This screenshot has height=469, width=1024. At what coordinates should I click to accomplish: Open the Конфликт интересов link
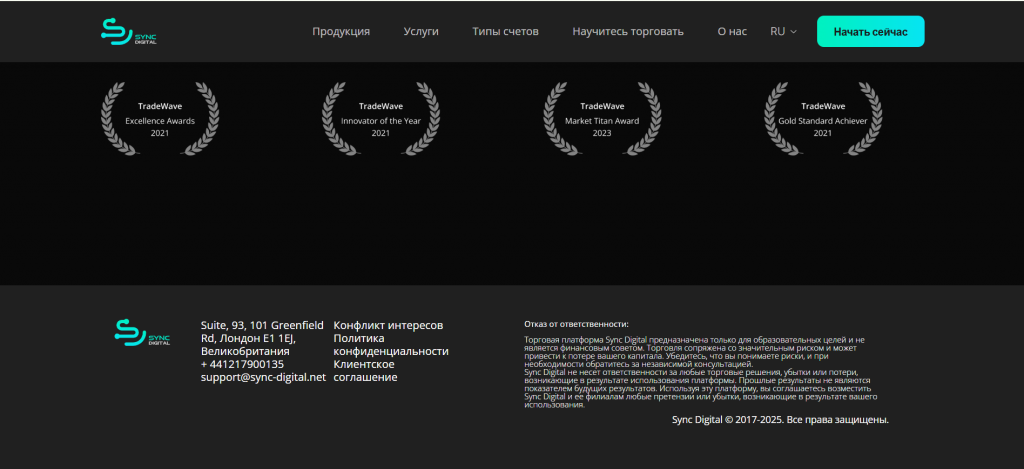[x=388, y=326]
